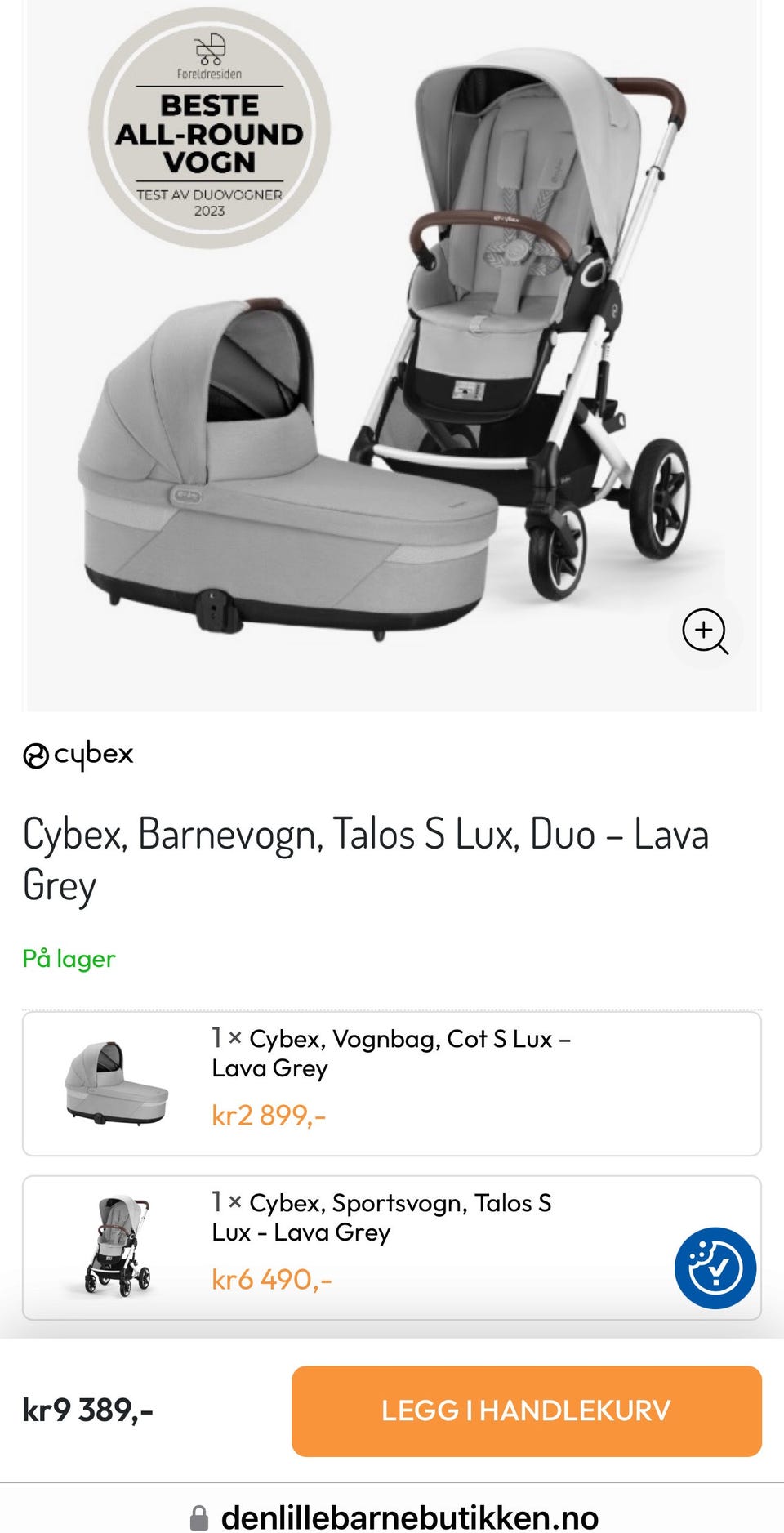This screenshot has width=784, height=1533.
Task: Click the Cybex Vognbag Cot S Lux link
Action: click(391, 1053)
